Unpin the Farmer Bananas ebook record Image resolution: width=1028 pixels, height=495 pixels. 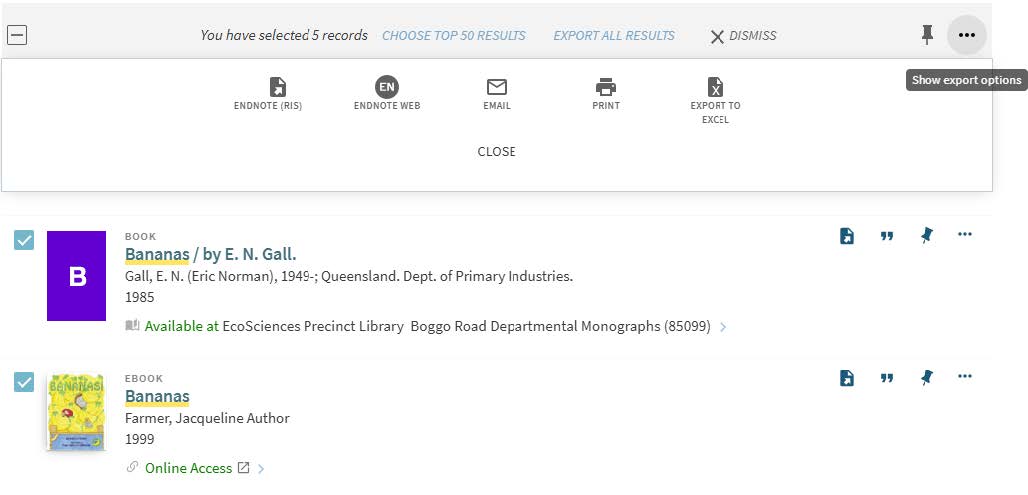926,378
